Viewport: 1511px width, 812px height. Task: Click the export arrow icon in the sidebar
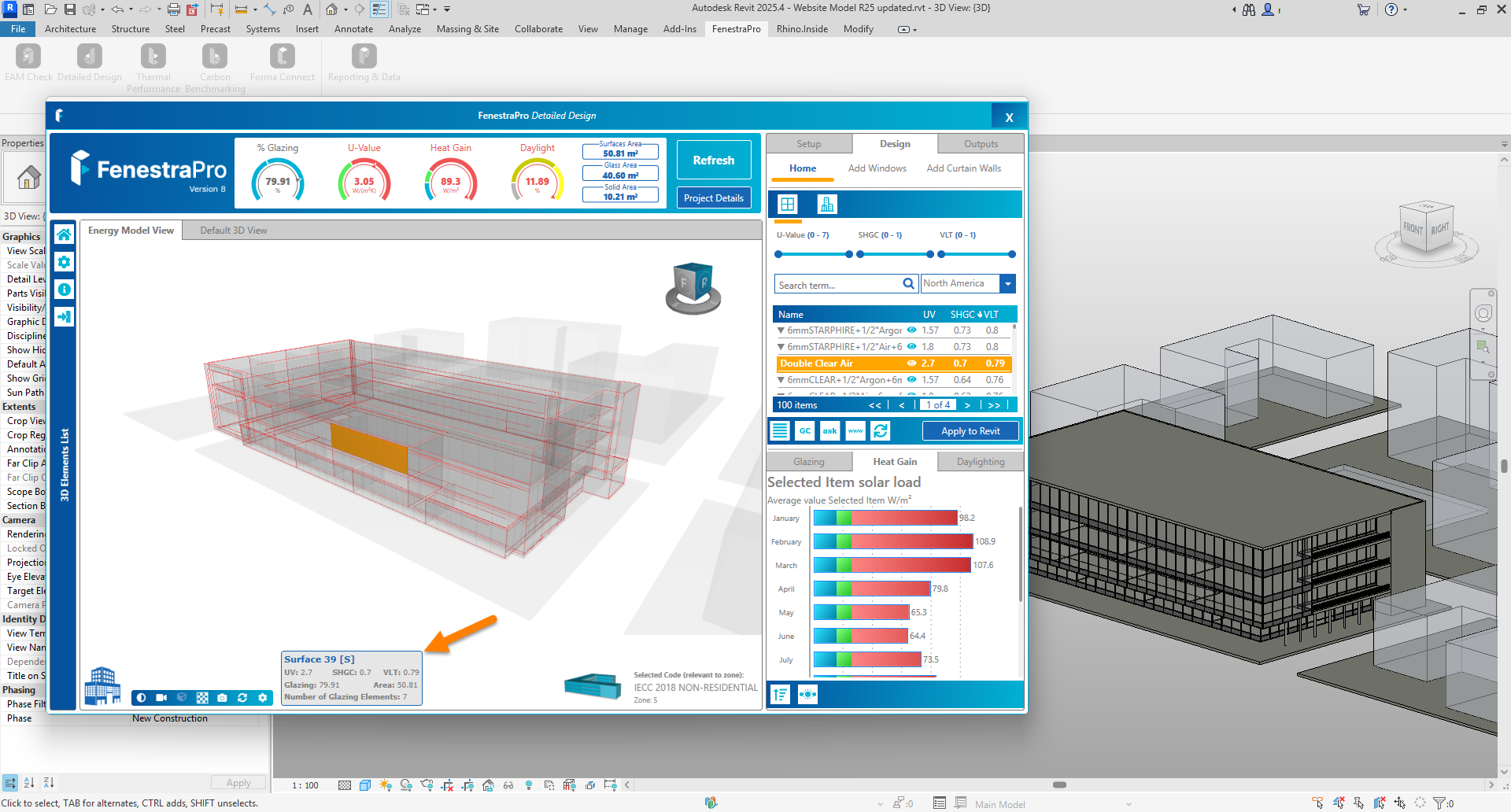65,317
